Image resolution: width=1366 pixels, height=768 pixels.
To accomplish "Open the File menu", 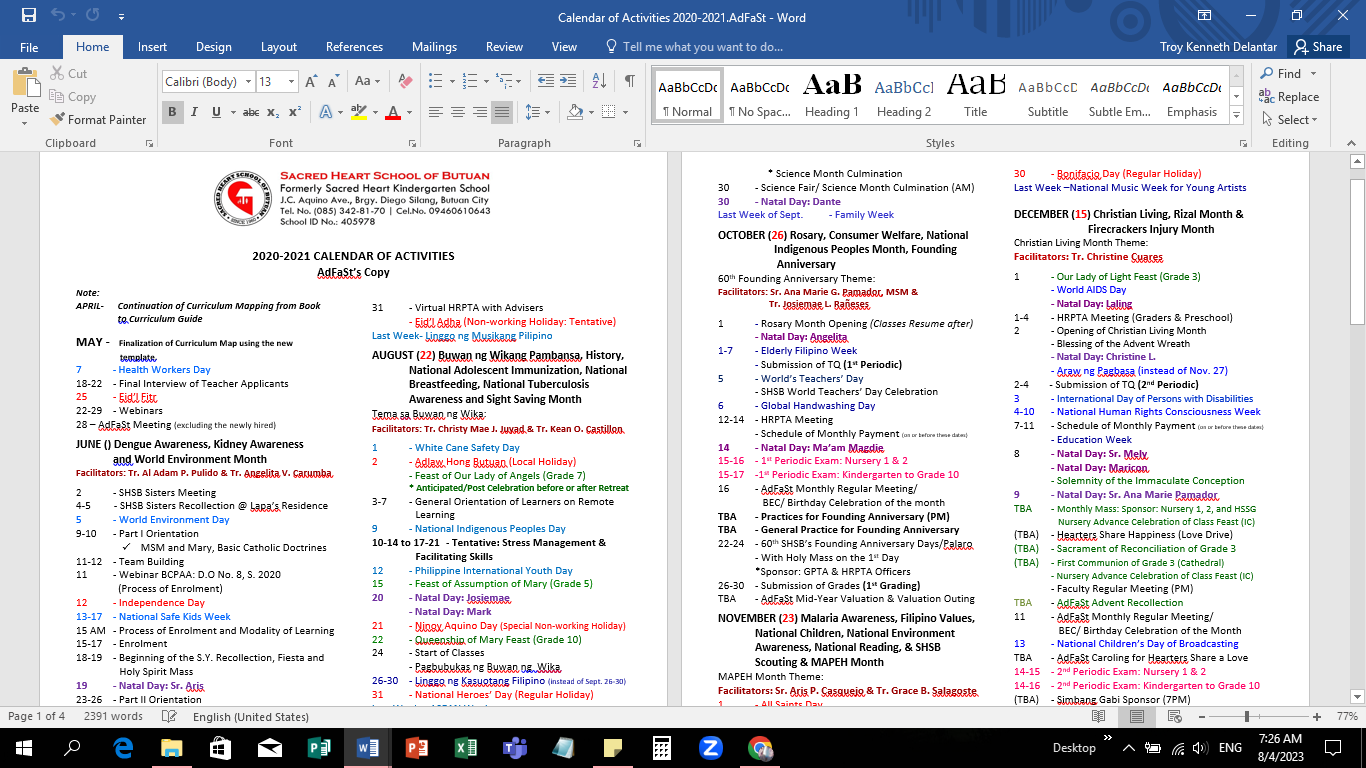I will click(x=29, y=47).
